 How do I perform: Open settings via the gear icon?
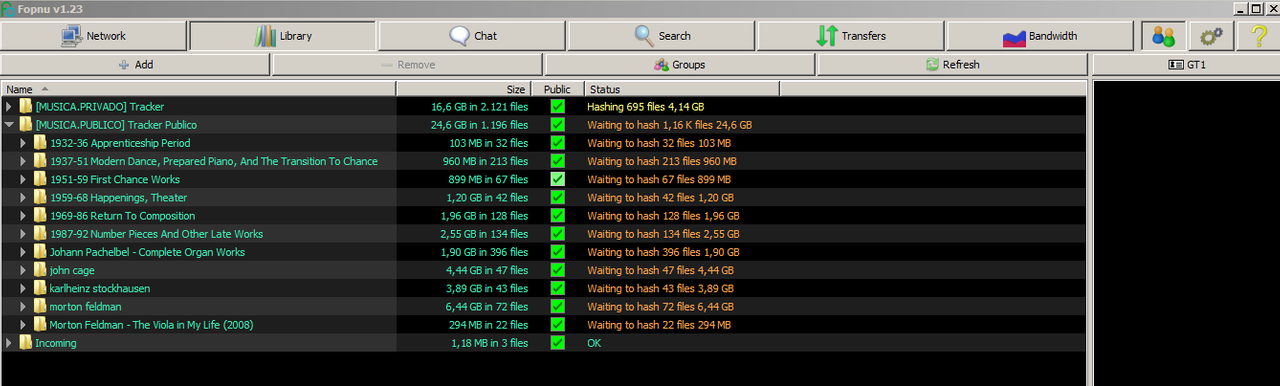1211,36
